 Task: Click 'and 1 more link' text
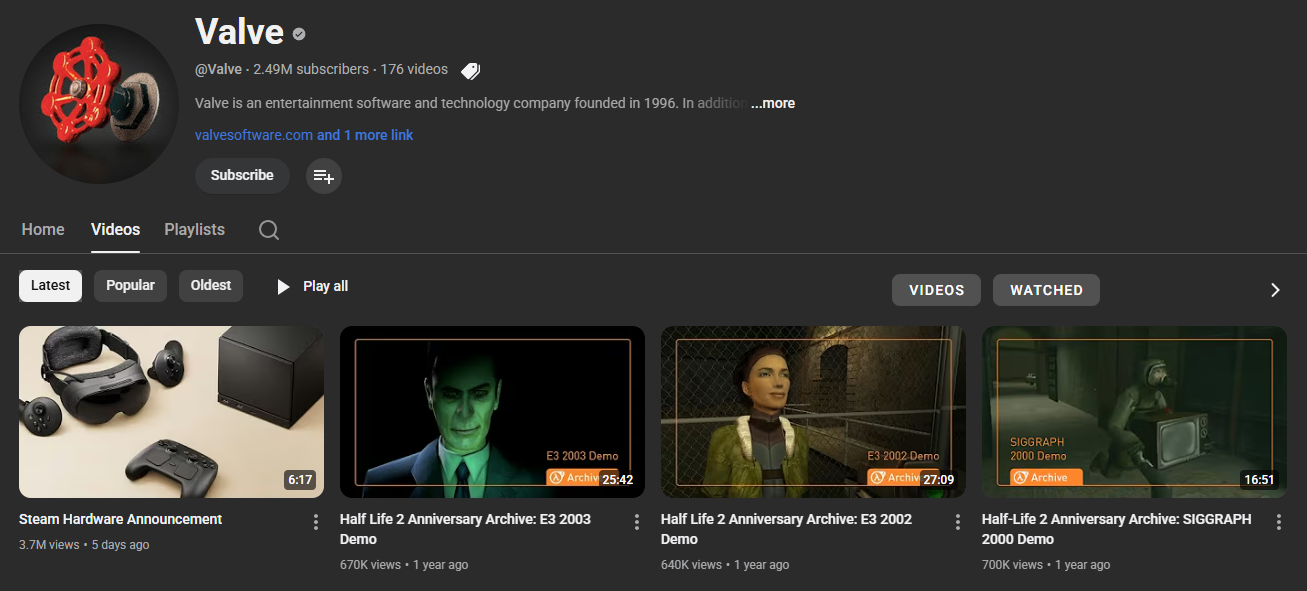tap(365, 135)
